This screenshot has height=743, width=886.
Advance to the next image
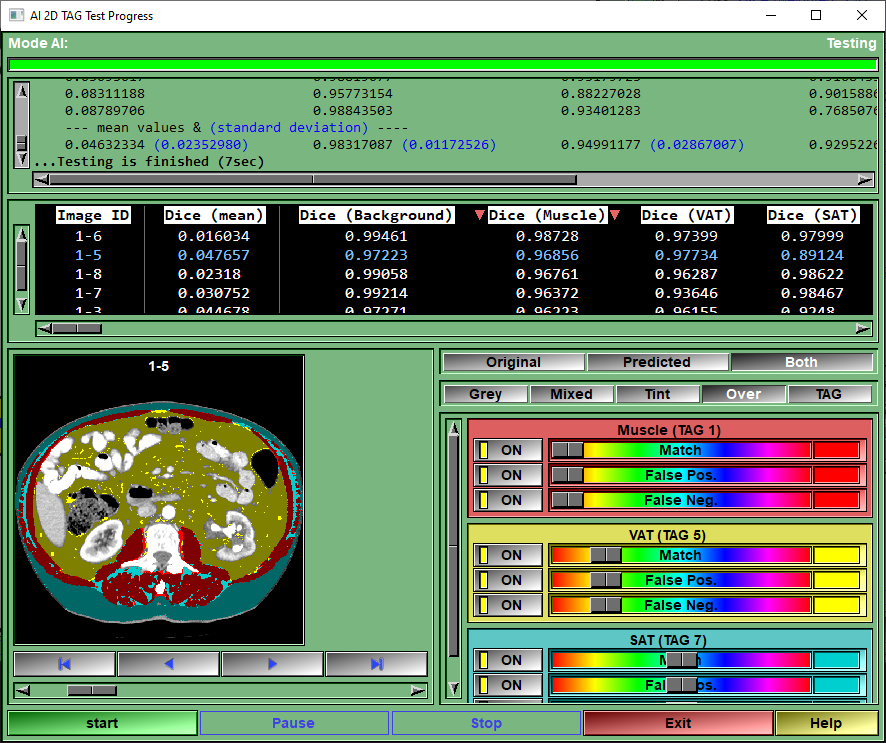pyautogui.click(x=273, y=664)
